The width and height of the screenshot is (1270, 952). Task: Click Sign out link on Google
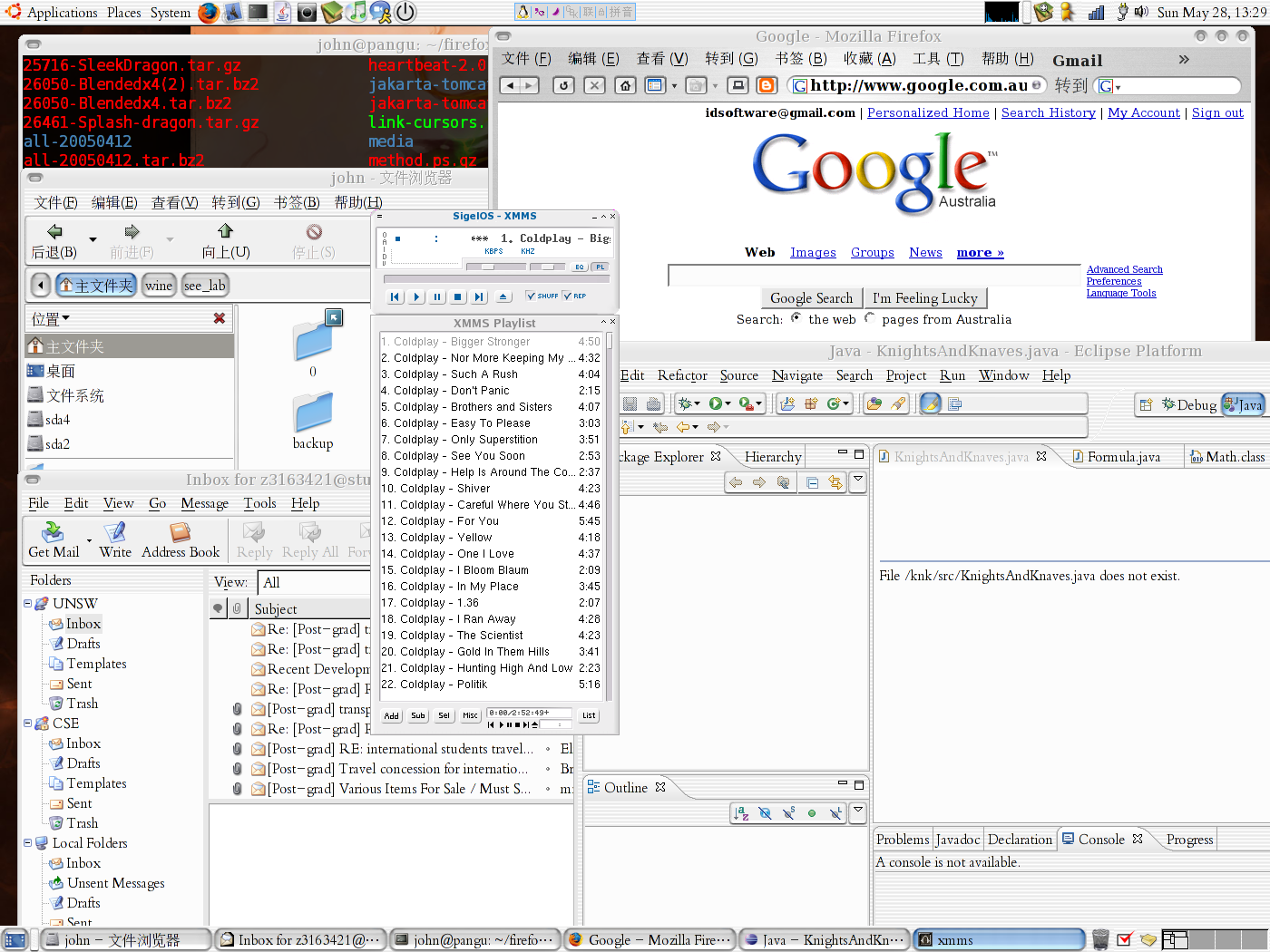[1217, 112]
